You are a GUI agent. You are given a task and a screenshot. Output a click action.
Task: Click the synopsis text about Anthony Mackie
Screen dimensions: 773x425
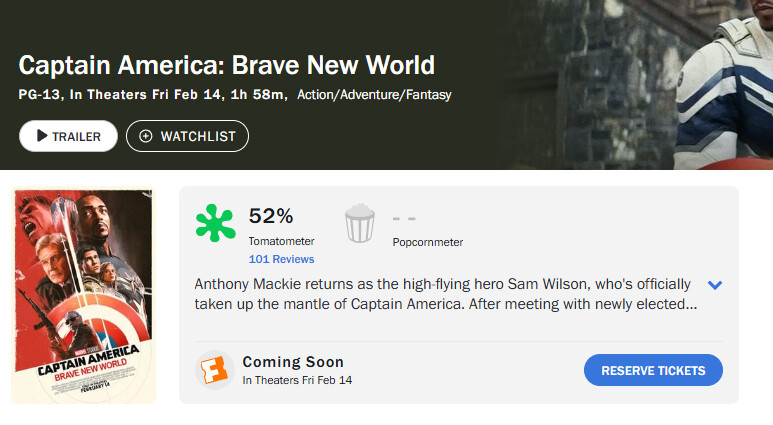(x=445, y=294)
